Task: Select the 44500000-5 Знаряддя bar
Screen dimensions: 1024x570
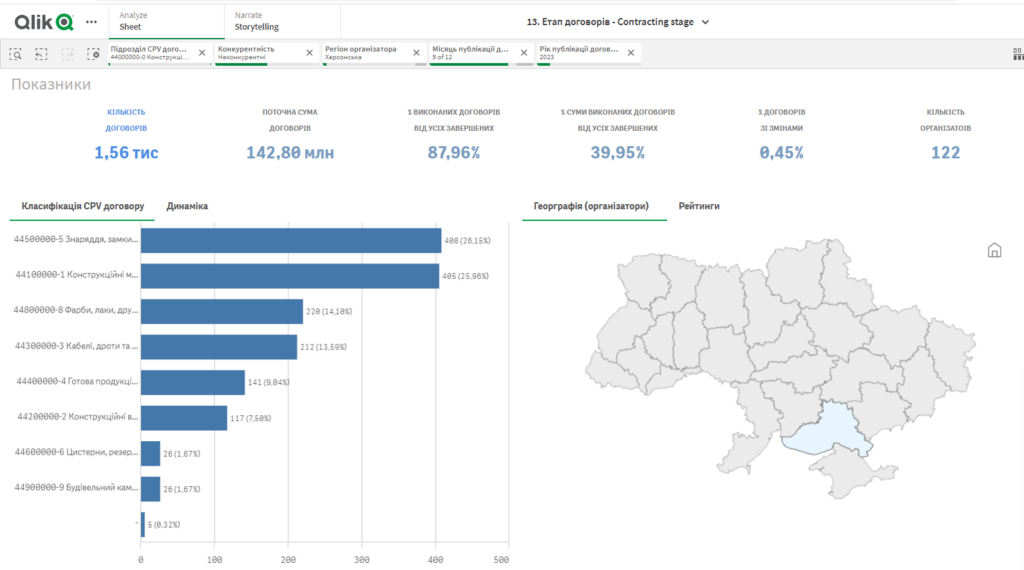Action: (x=290, y=241)
